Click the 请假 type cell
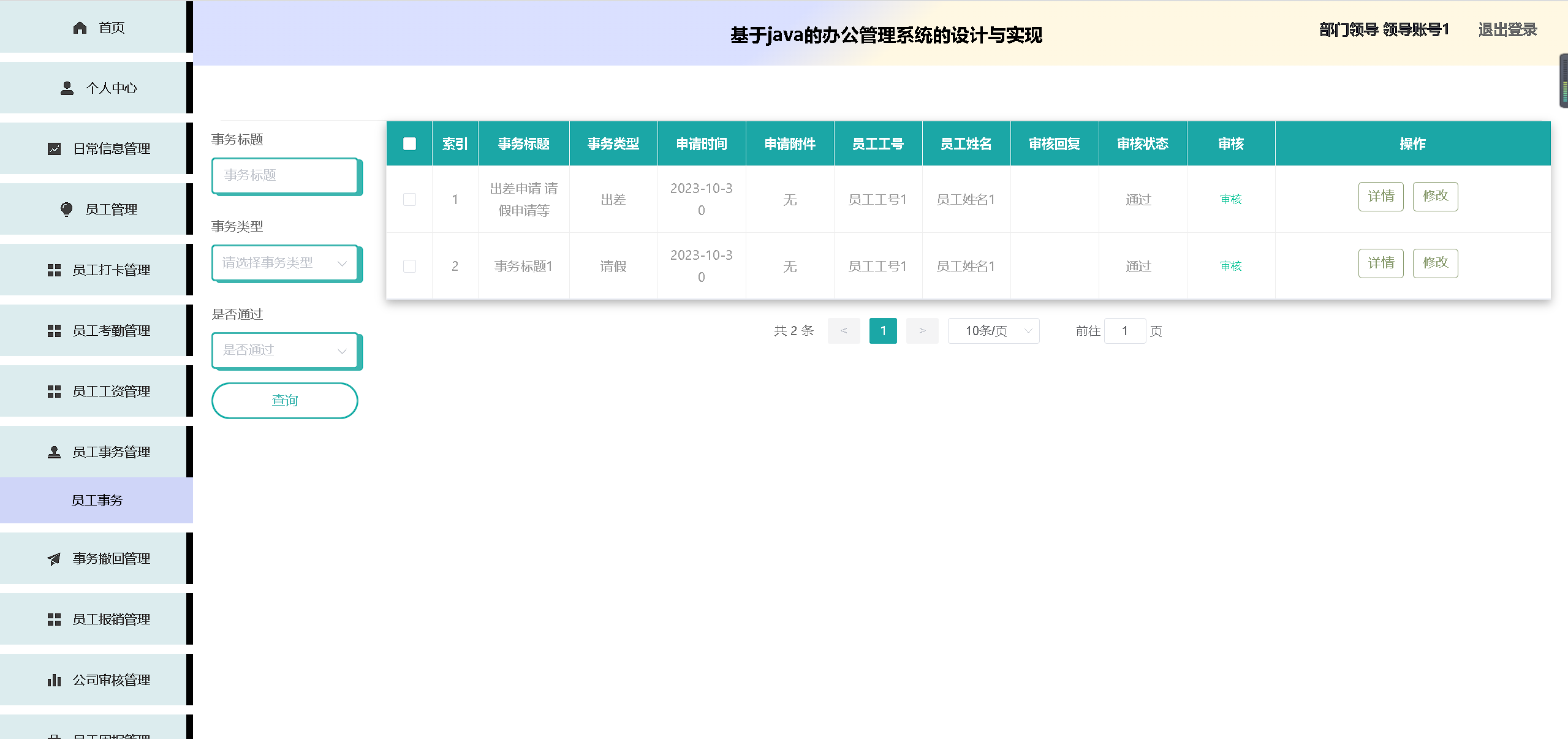The width and height of the screenshot is (1568, 739). tap(613, 266)
